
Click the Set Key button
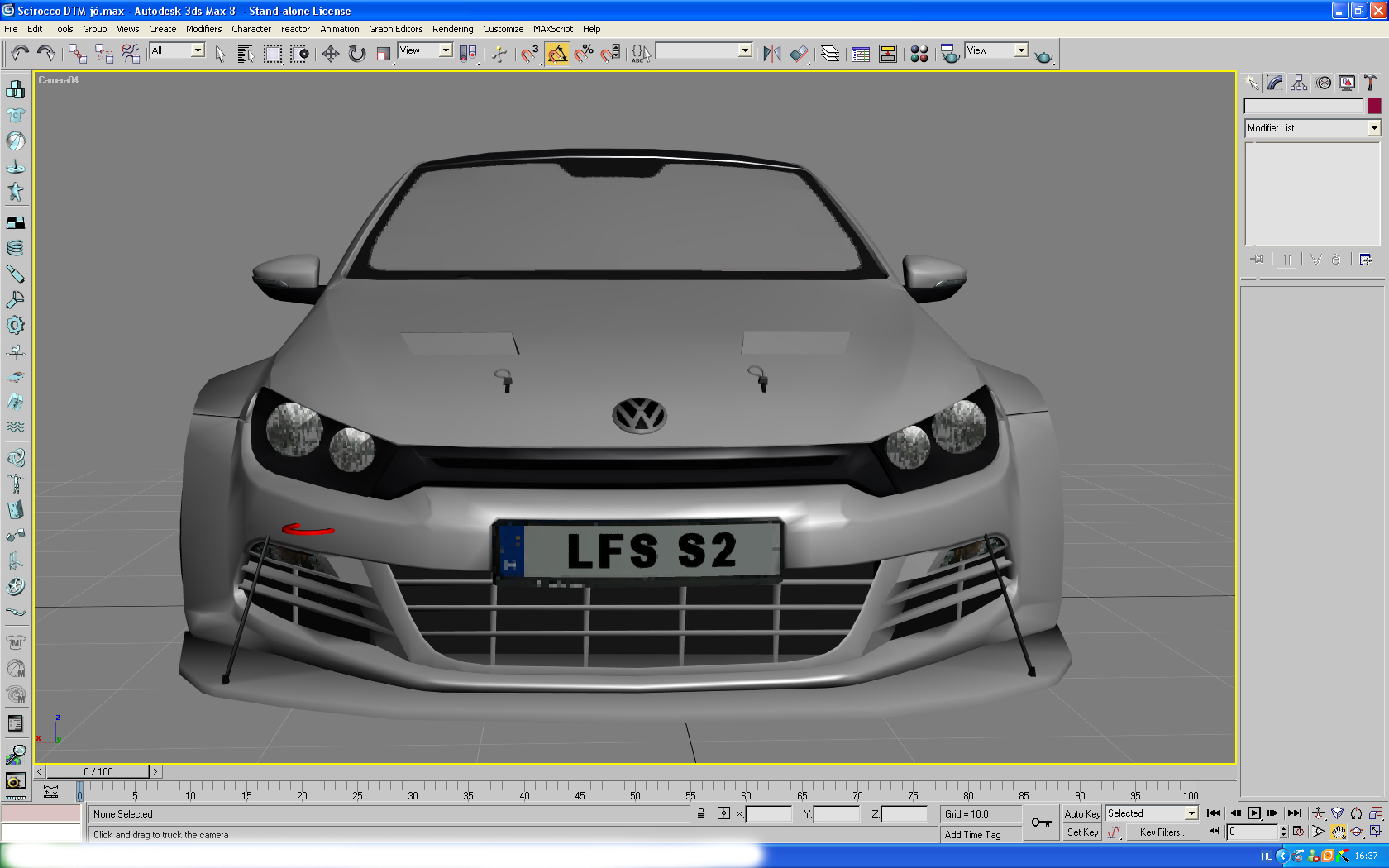1082,832
